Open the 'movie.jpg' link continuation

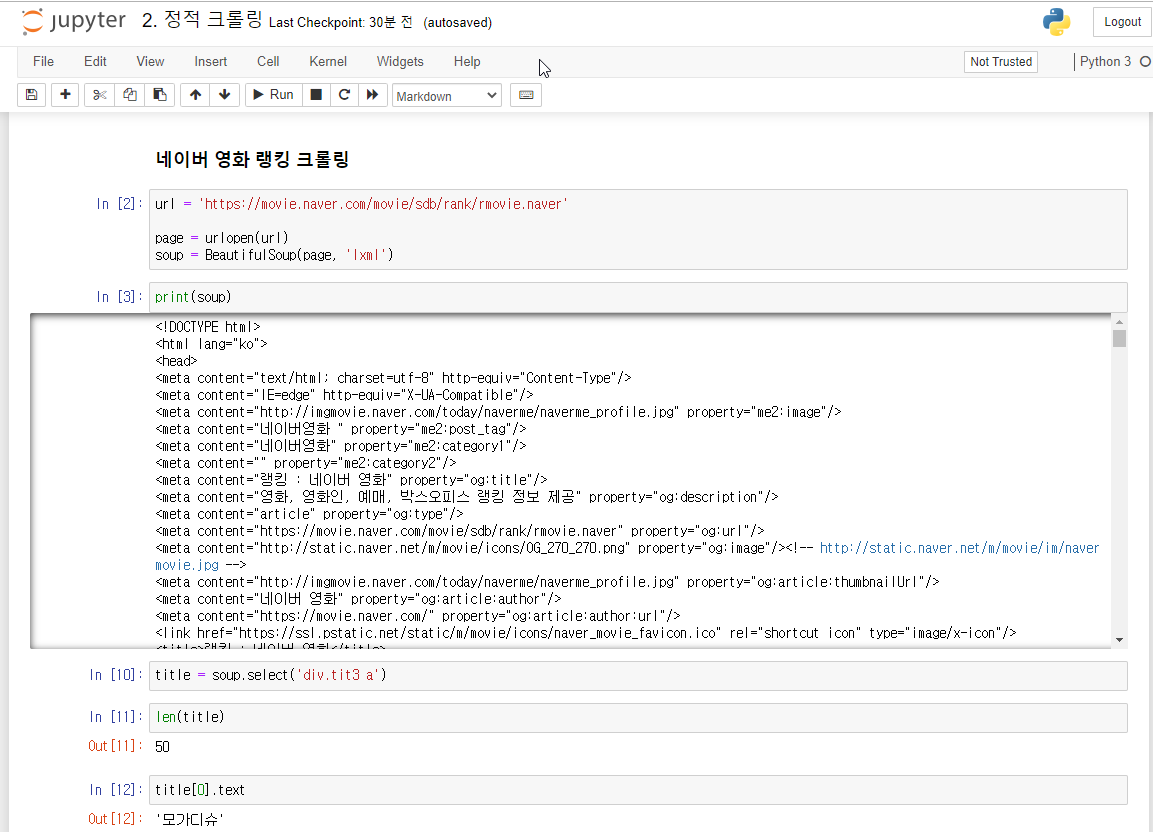point(187,565)
